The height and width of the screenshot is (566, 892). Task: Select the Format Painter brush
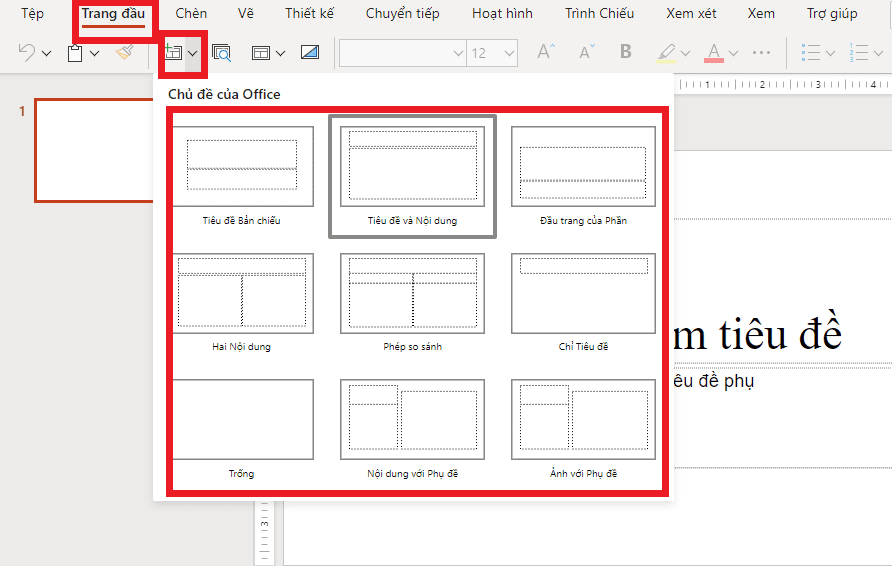click(124, 53)
